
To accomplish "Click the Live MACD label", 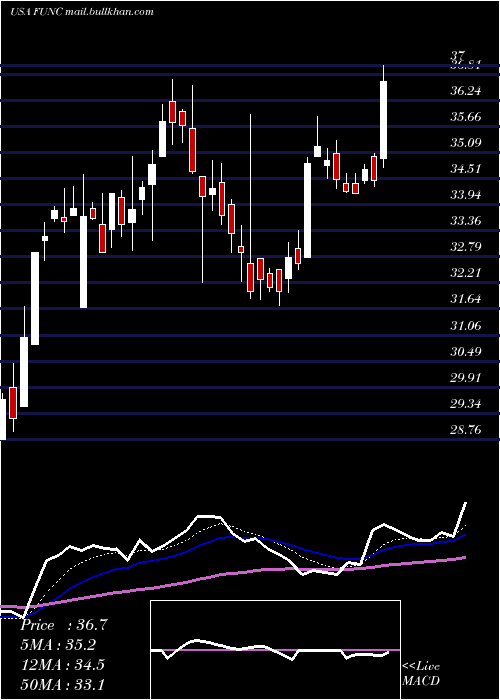I will click(x=421, y=673).
